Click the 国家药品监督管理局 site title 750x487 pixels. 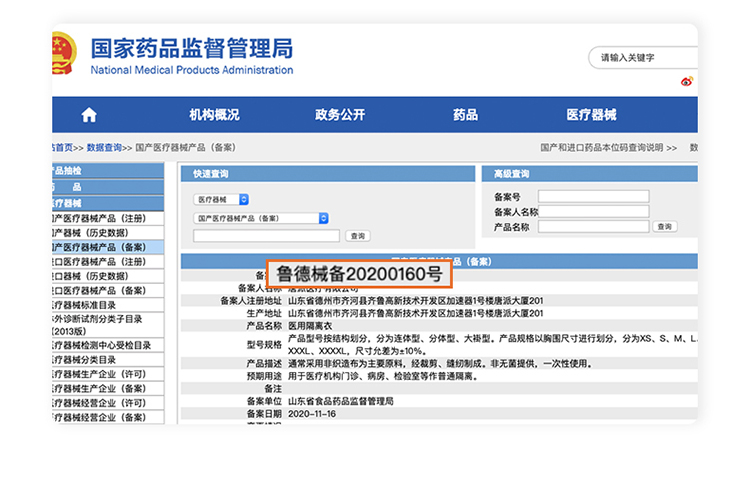click(192, 48)
